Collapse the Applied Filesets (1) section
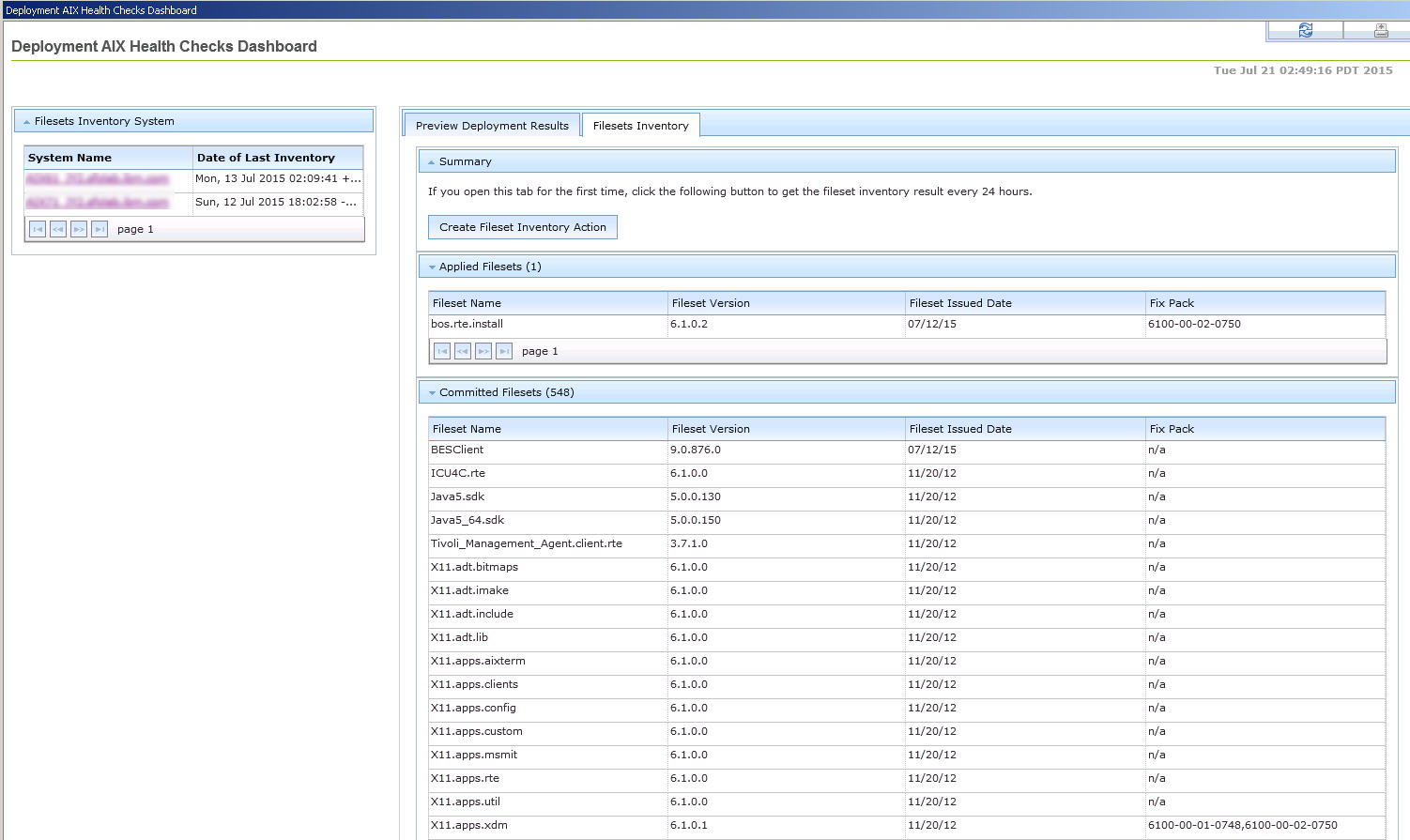 pyautogui.click(x=432, y=267)
